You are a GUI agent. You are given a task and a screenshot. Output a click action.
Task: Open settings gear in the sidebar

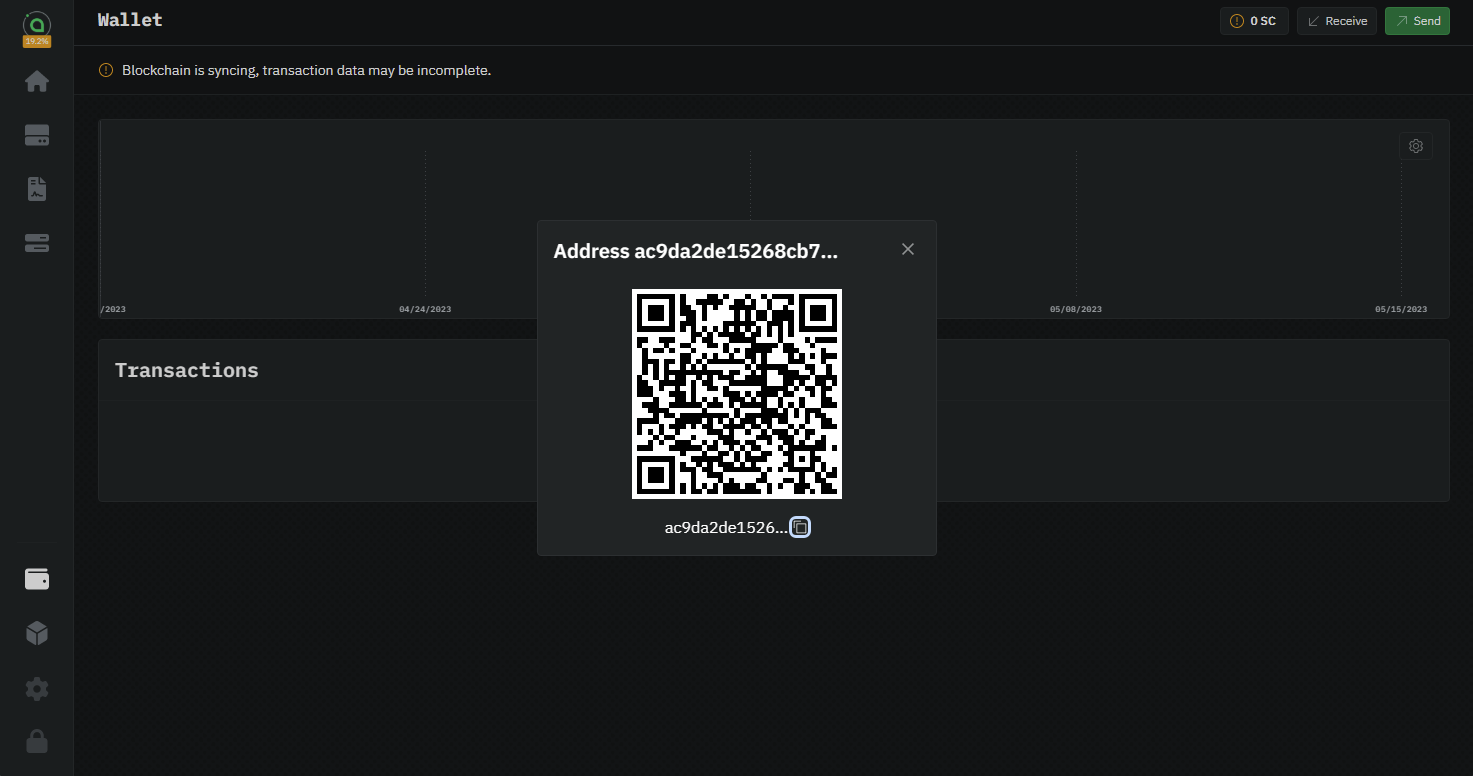[37, 688]
